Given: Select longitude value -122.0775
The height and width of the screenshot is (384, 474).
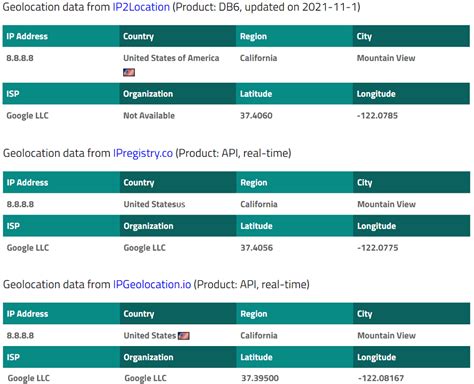Looking at the screenshot, I should [x=377, y=248].
